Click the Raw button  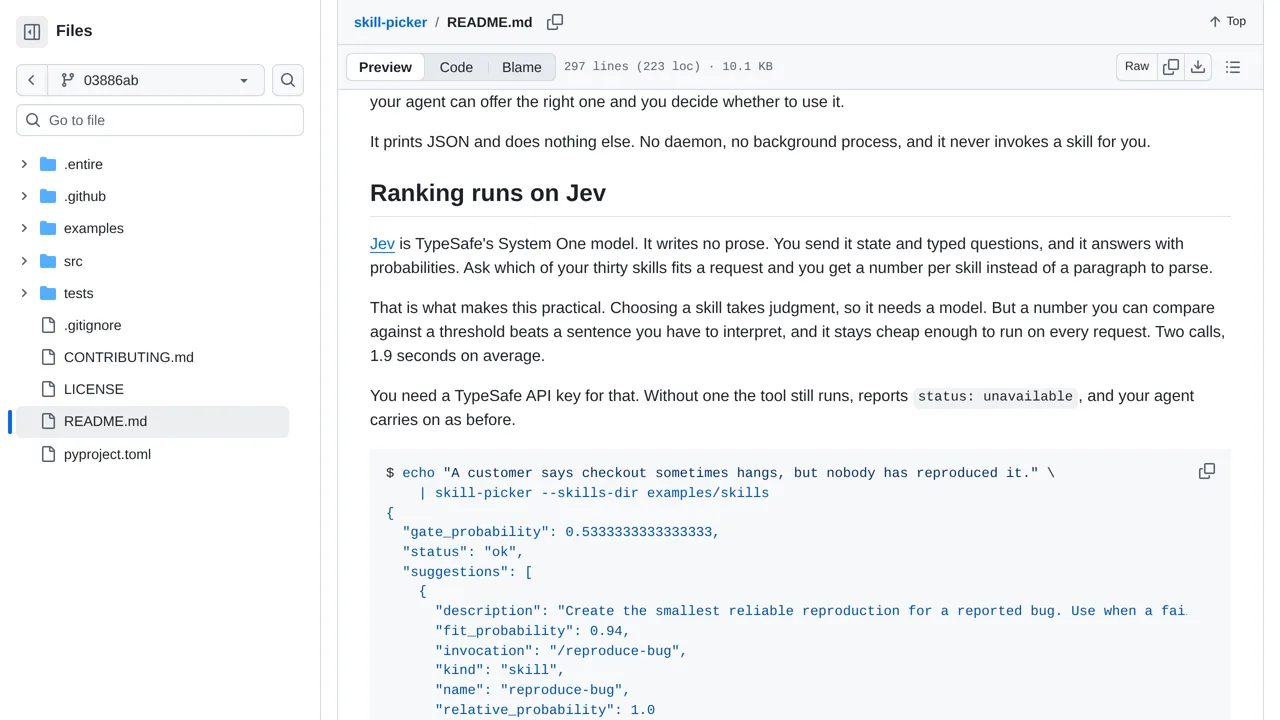coord(1137,67)
